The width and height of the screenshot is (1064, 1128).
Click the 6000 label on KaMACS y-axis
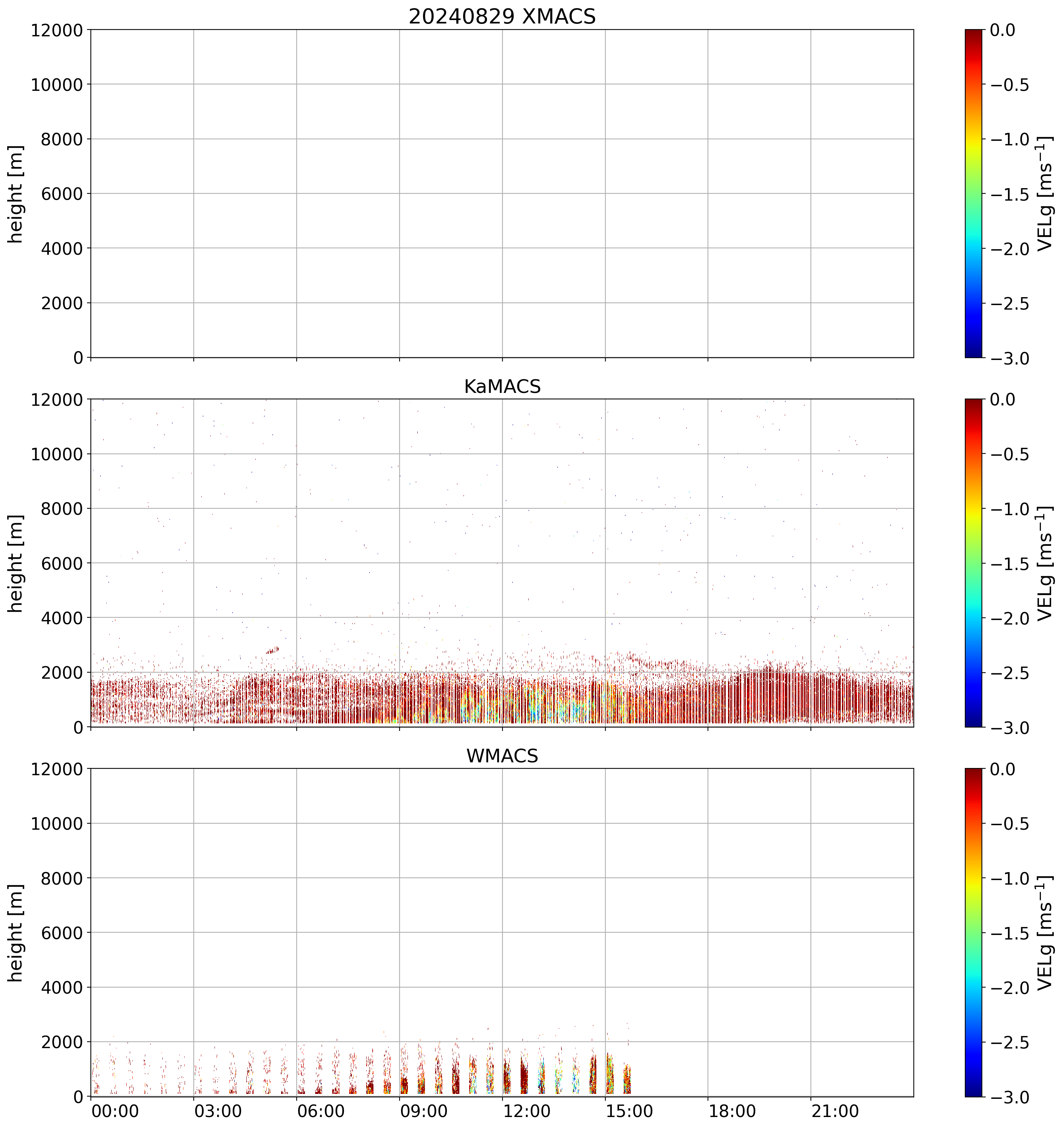click(62, 564)
